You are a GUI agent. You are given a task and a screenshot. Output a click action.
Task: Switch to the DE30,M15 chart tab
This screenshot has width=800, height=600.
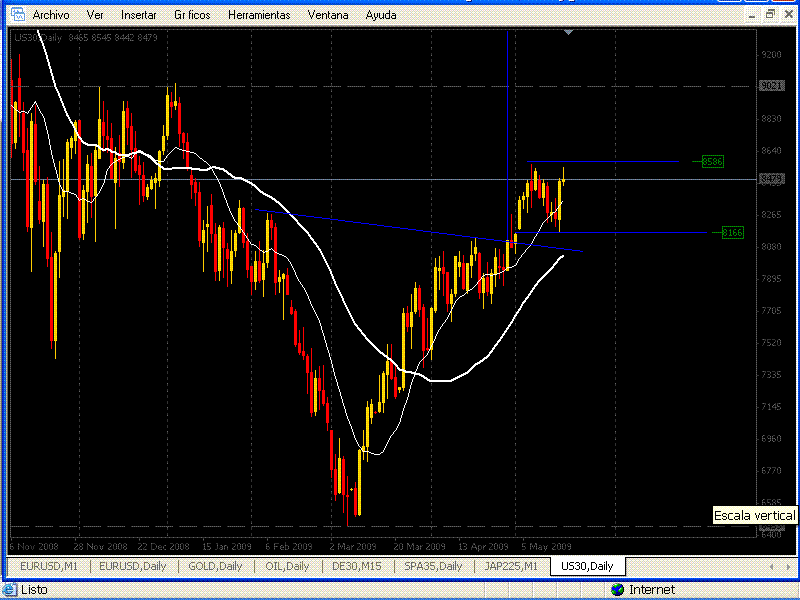[x=357, y=566]
